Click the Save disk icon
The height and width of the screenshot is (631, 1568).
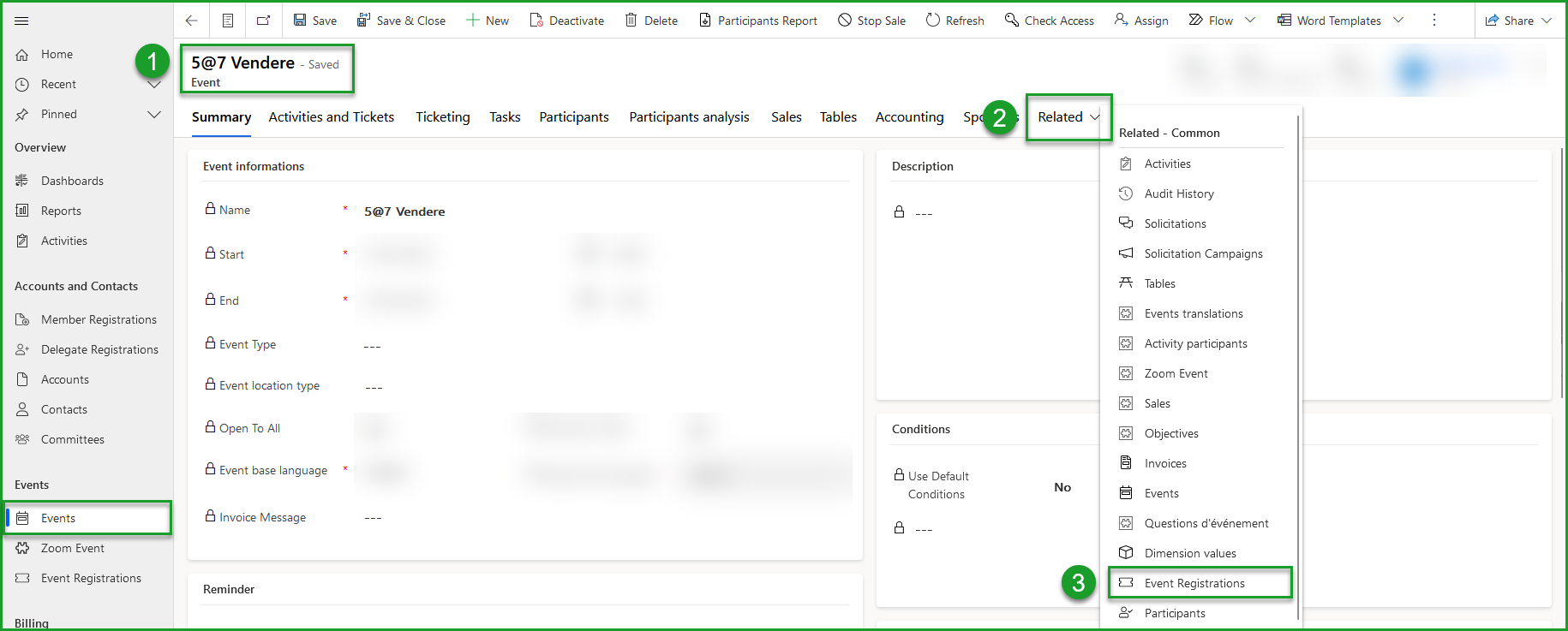[x=300, y=21]
